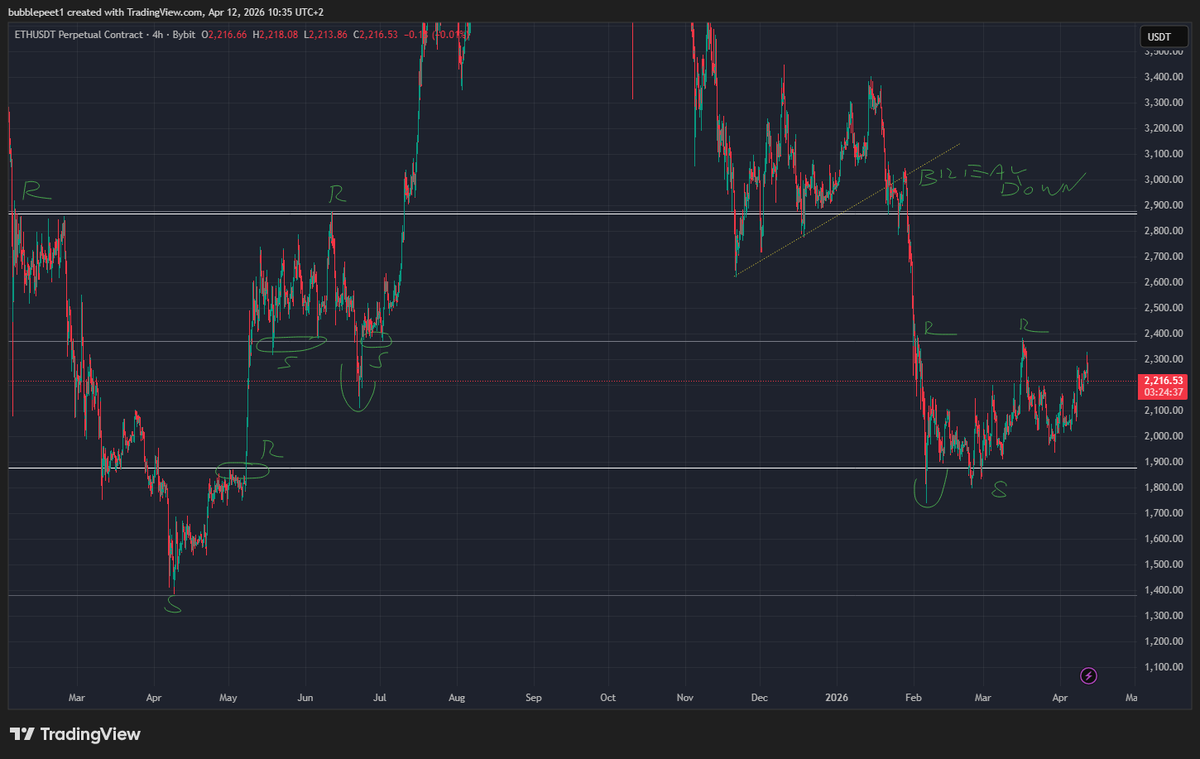This screenshot has height=759, width=1200.
Task: Click the countdown timer 03:24:37 label
Action: coord(1162,393)
